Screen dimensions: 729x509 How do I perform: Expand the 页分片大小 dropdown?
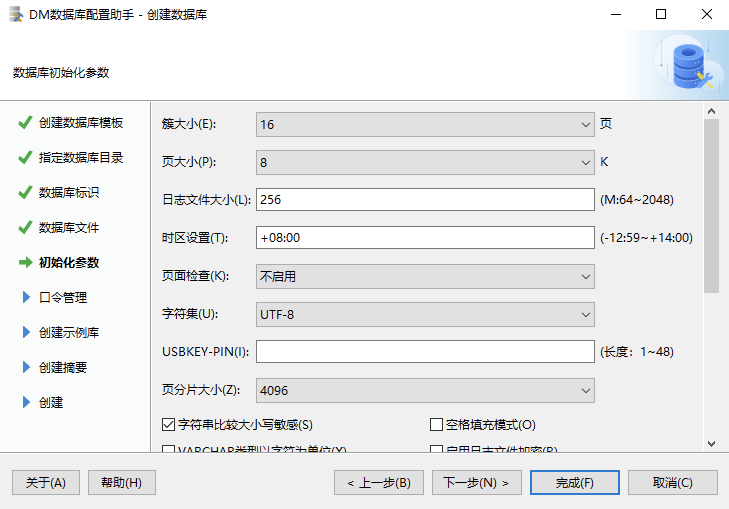(x=425, y=390)
